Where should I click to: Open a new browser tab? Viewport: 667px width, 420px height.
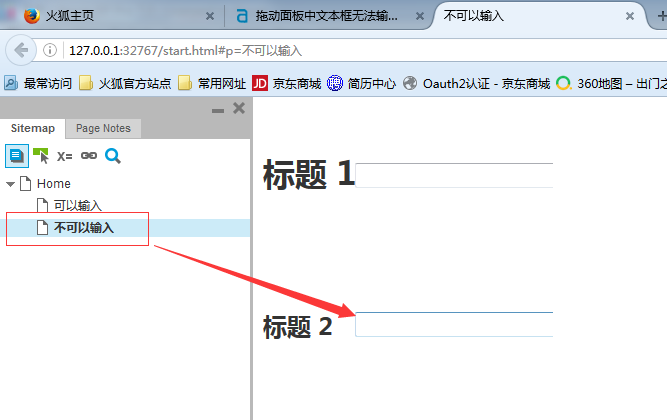[x=661, y=16]
